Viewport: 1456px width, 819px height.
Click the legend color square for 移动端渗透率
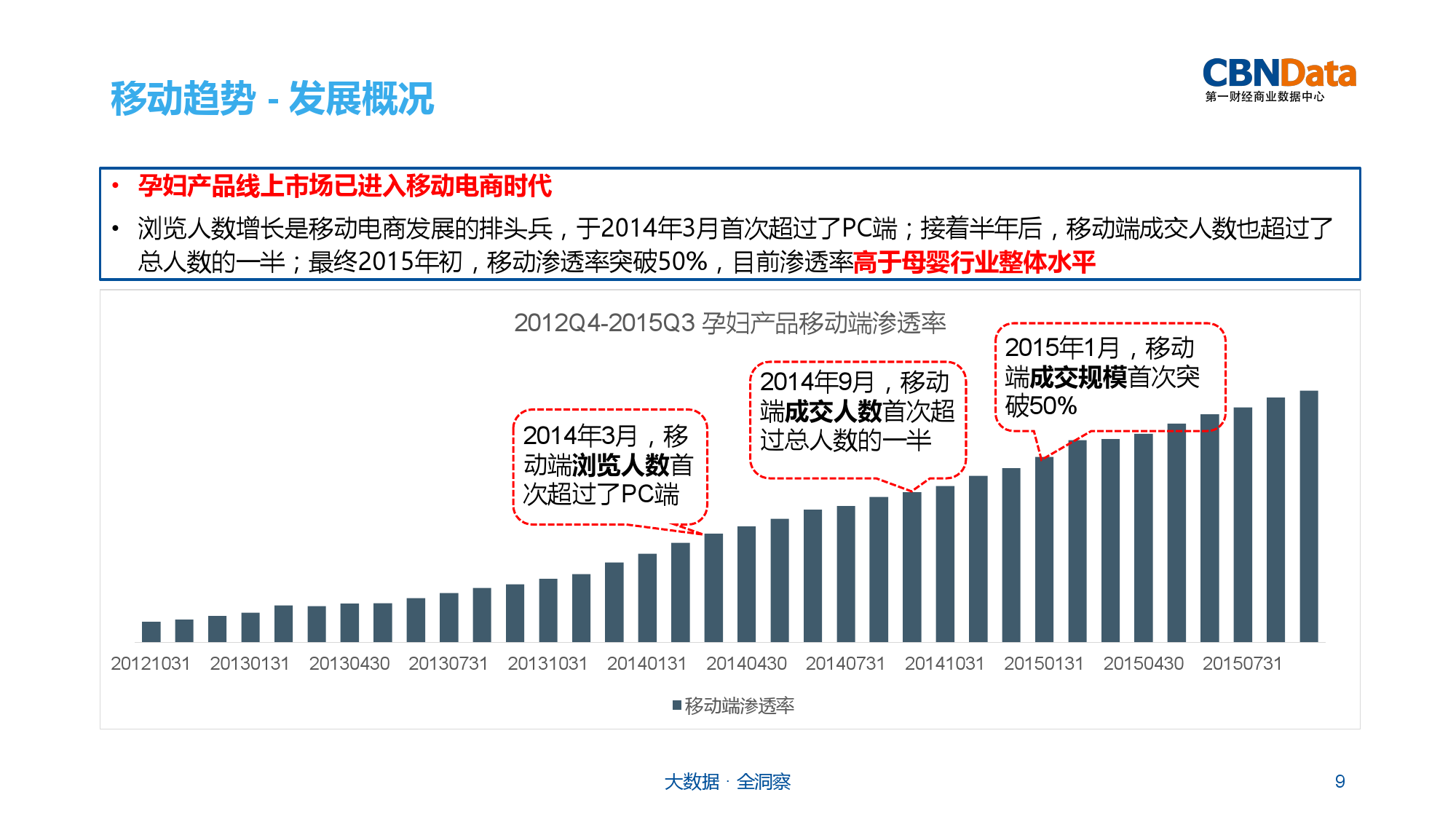(x=677, y=705)
